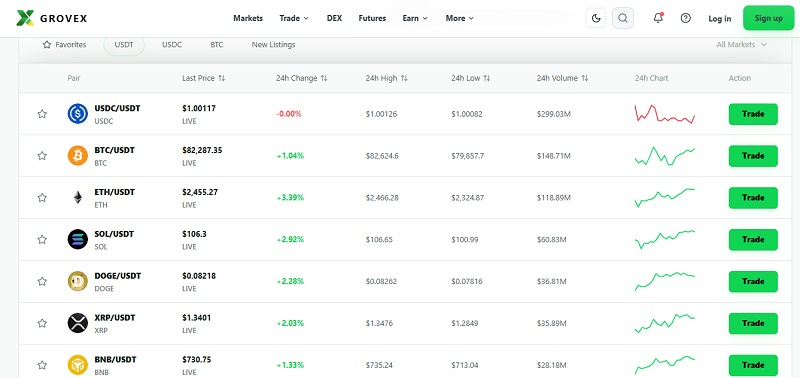Click the -0.00% change value

289,114
